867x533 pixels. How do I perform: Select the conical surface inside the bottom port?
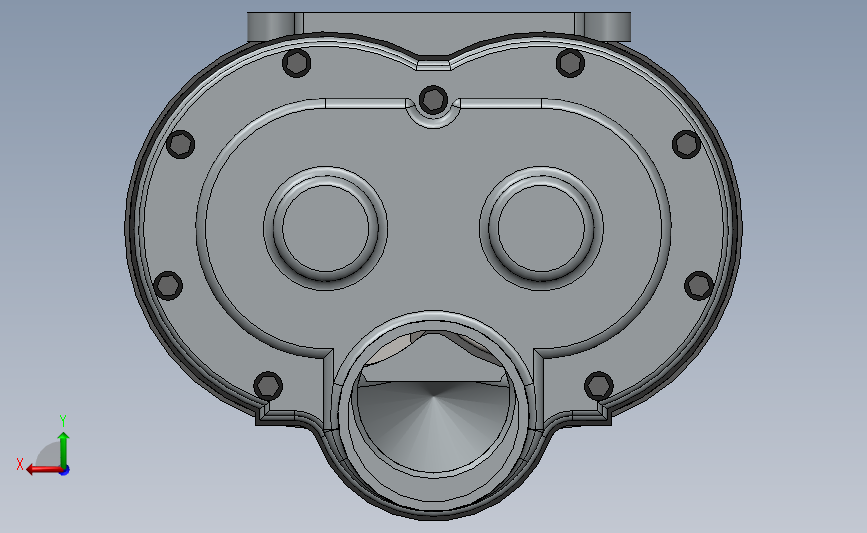[433, 426]
